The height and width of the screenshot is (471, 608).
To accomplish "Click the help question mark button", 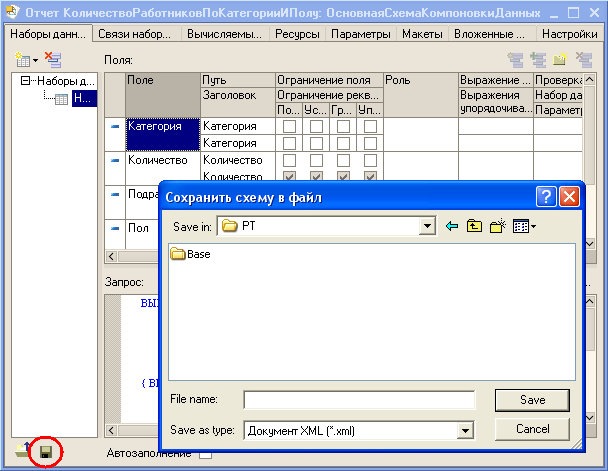I will pyautogui.click(x=546, y=197).
